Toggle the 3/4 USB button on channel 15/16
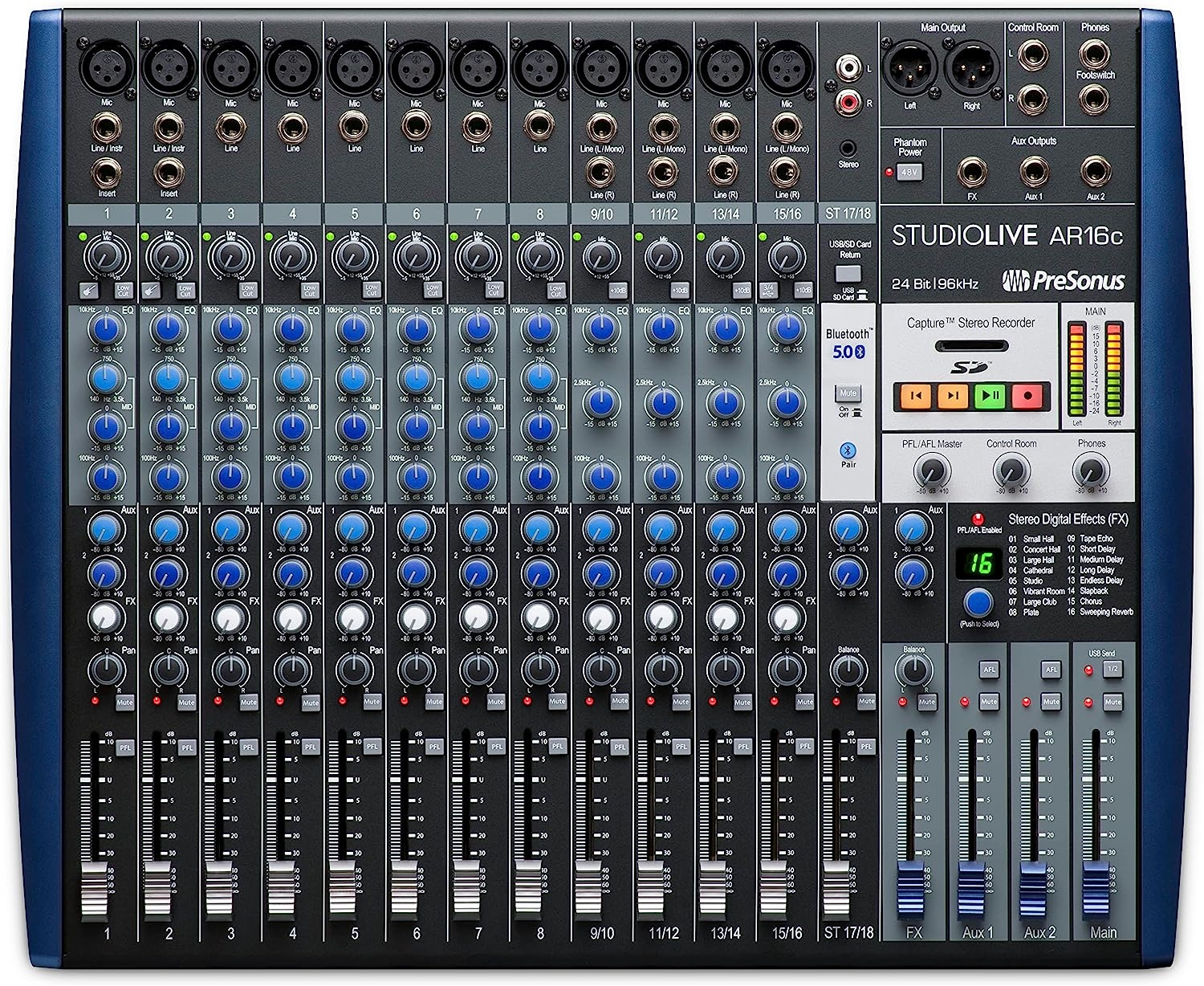Image resolution: width=1204 pixels, height=986 pixels. tap(769, 290)
